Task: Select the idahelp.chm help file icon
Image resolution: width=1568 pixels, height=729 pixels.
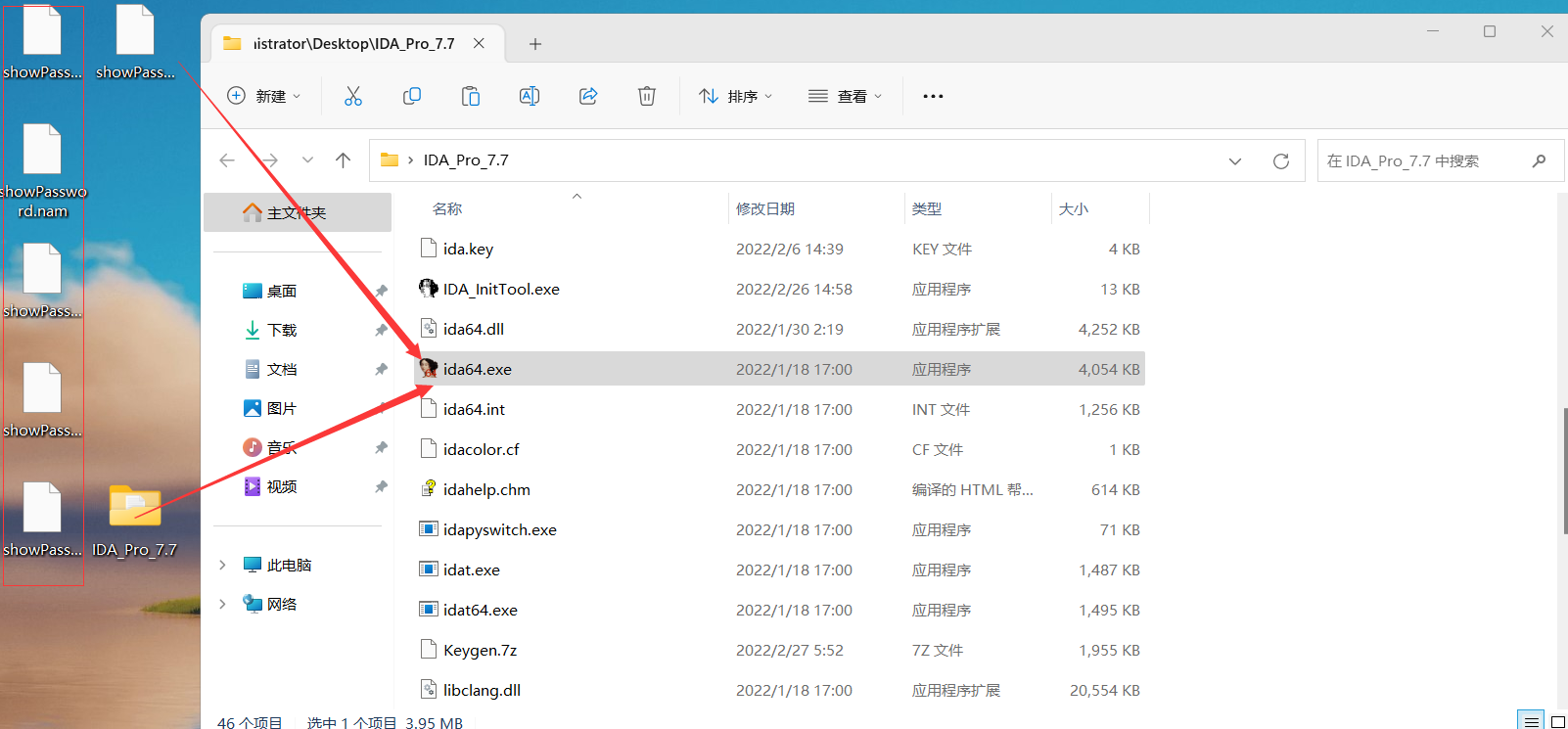Action: click(x=429, y=489)
